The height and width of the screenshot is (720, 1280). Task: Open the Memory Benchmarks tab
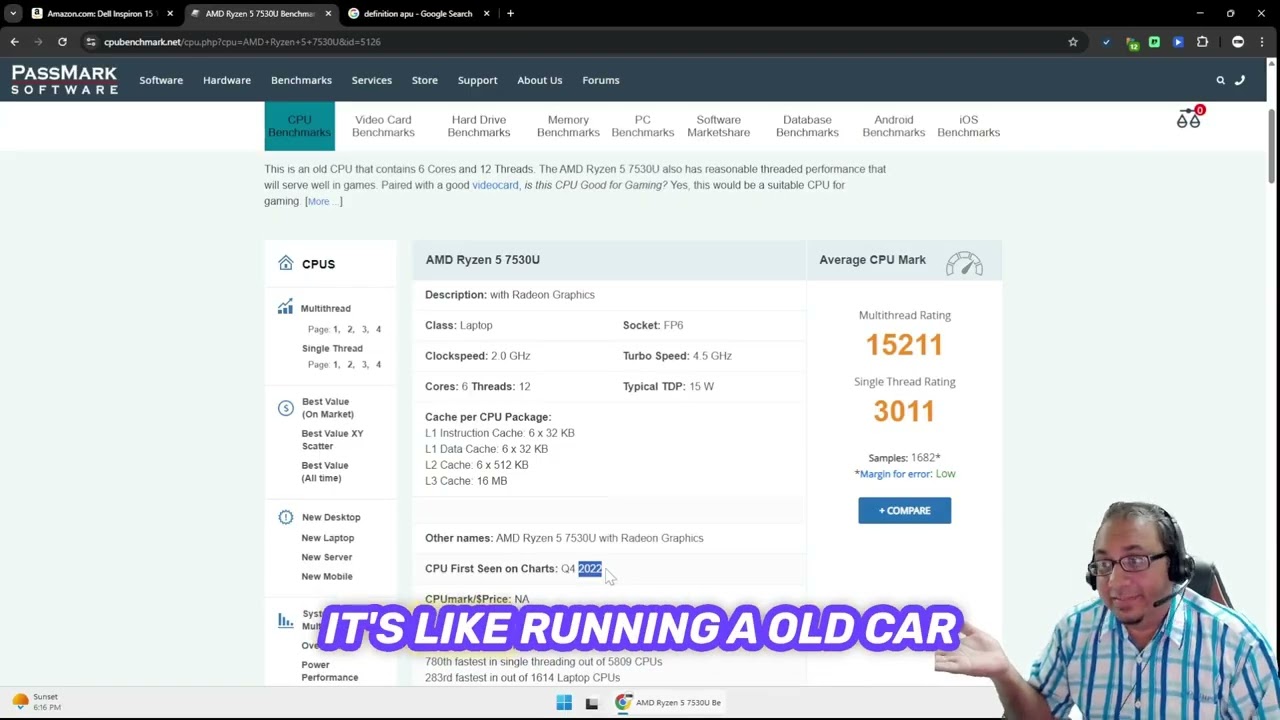[x=568, y=126]
